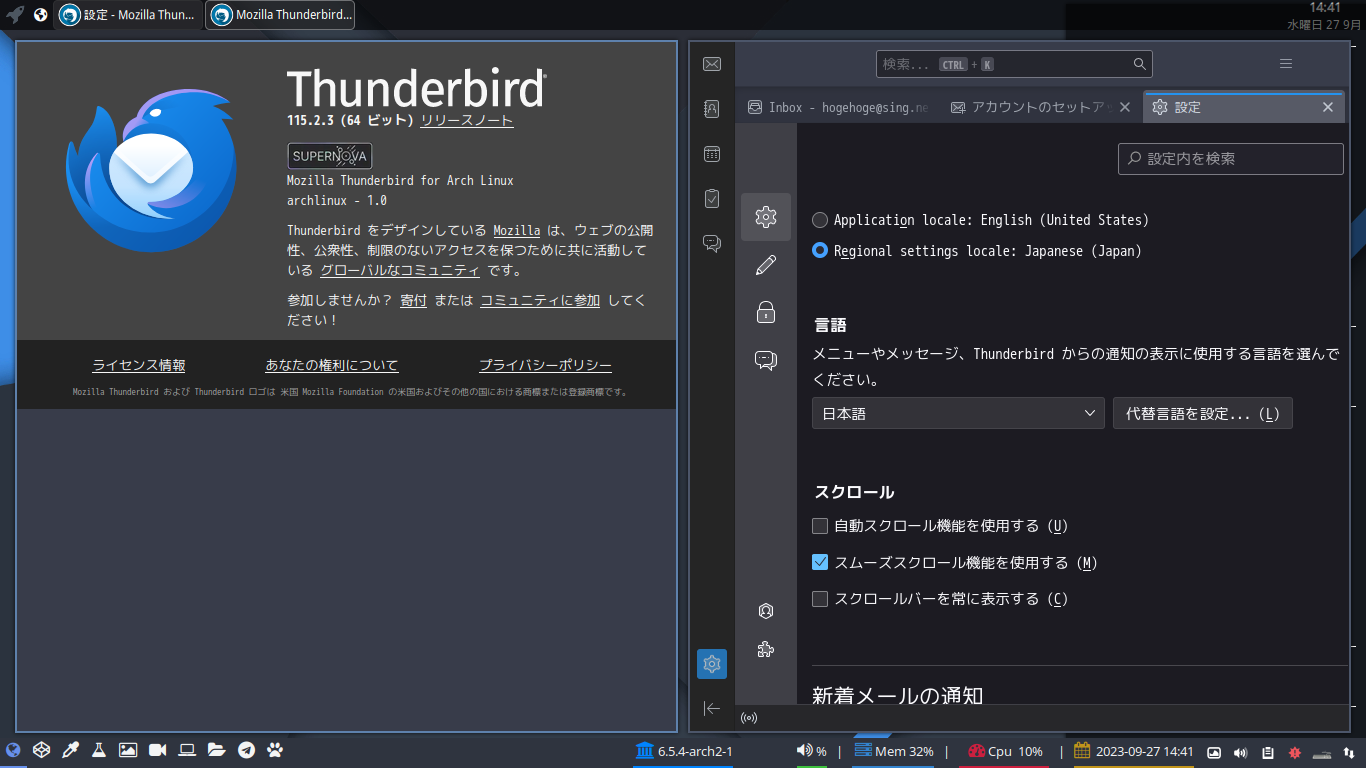Open the Calendar space icon
The width and height of the screenshot is (1366, 768).
point(712,154)
